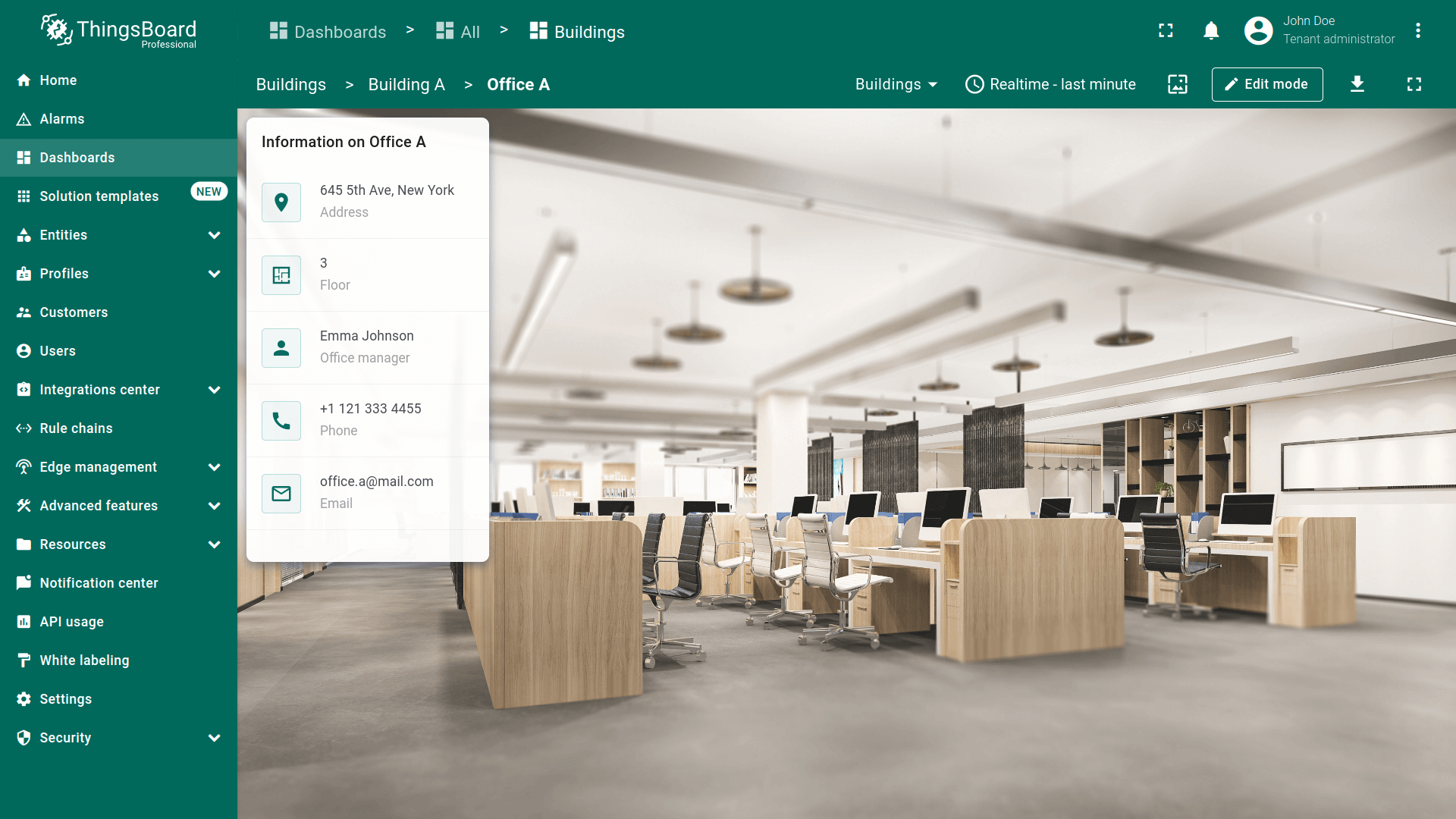Toggle fullscreen icon in top bar
This screenshot has width=1456, height=819.
(1166, 31)
